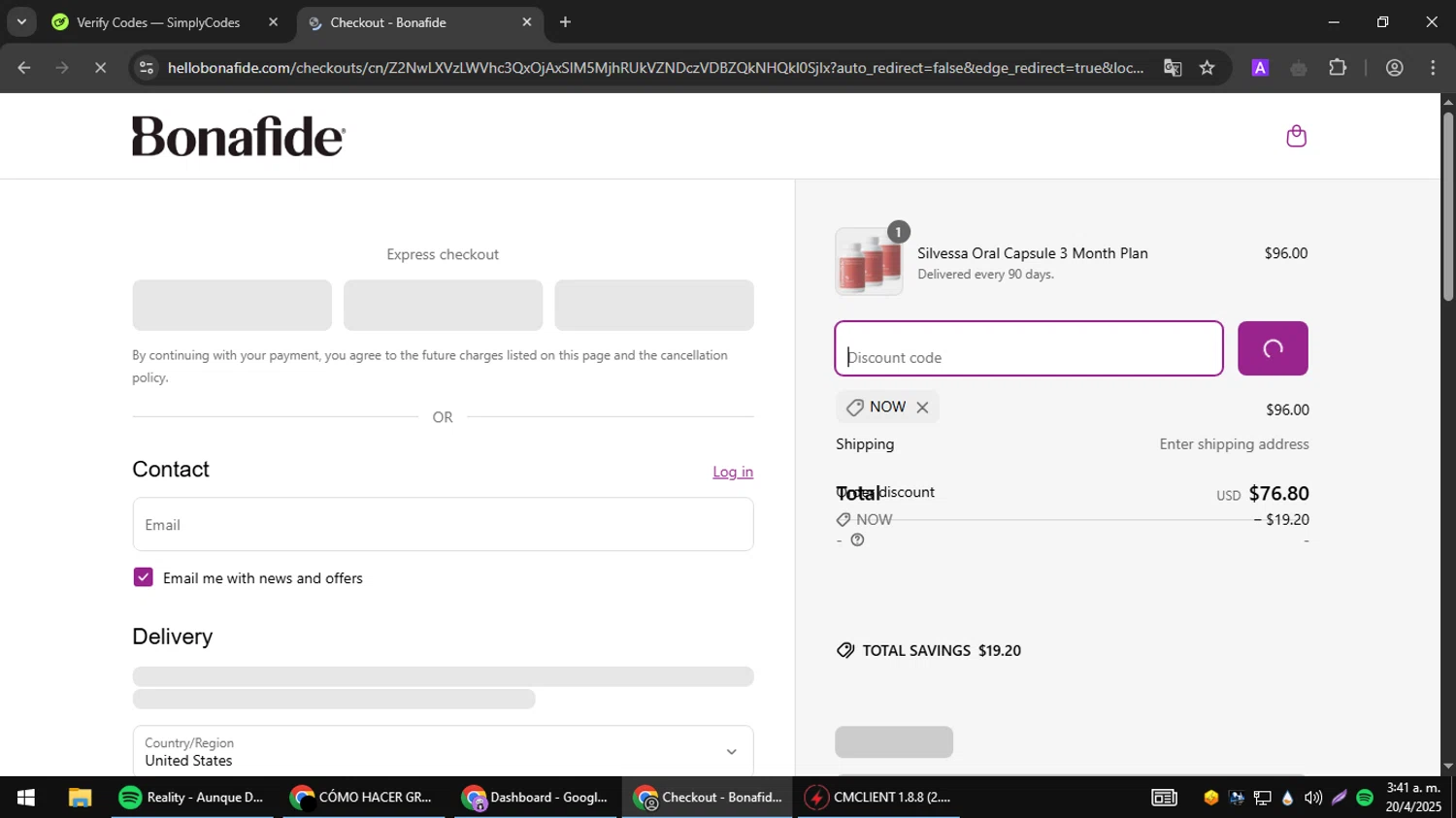Open the tab search dropdown arrow
This screenshot has width=1456, height=818.
coord(21,21)
